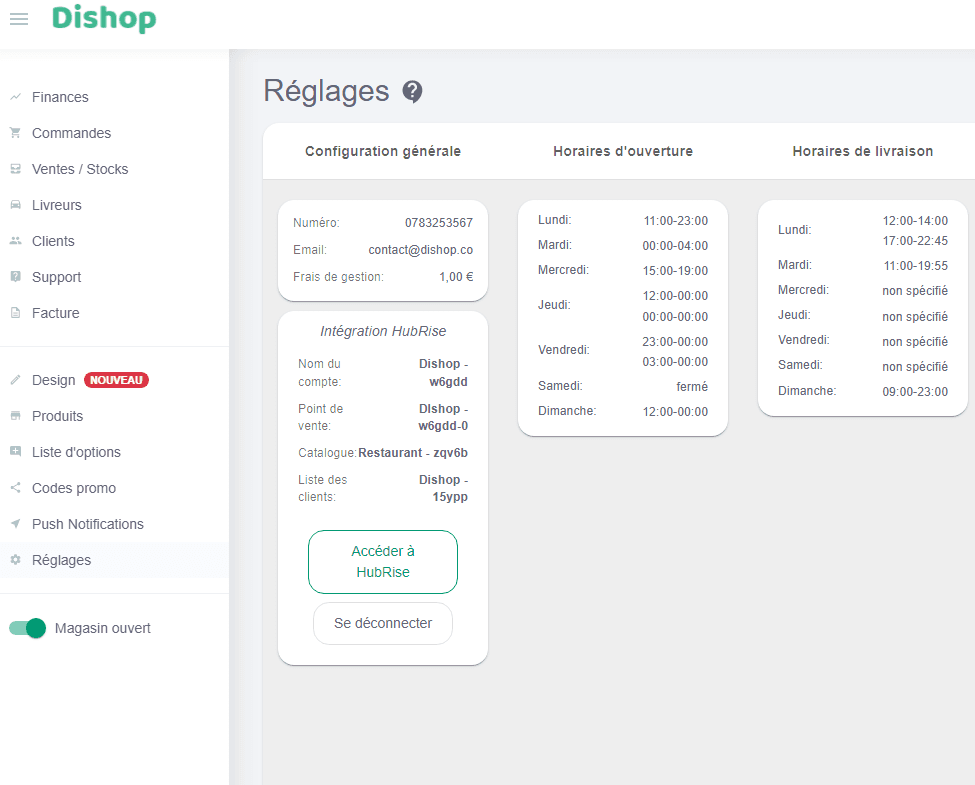Switch to Horaires de livraison tab

863,151
